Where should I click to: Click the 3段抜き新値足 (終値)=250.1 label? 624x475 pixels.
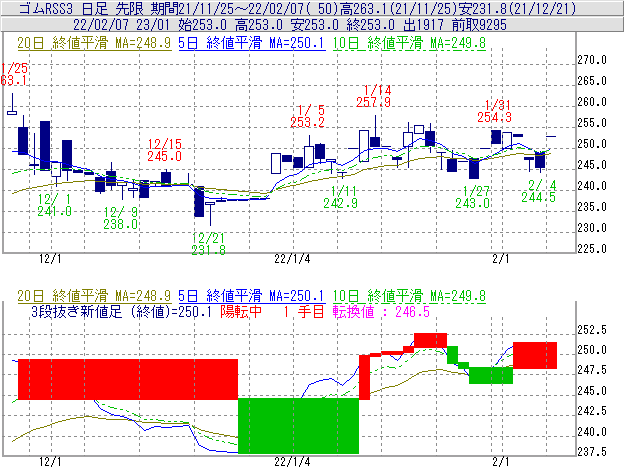point(121,311)
